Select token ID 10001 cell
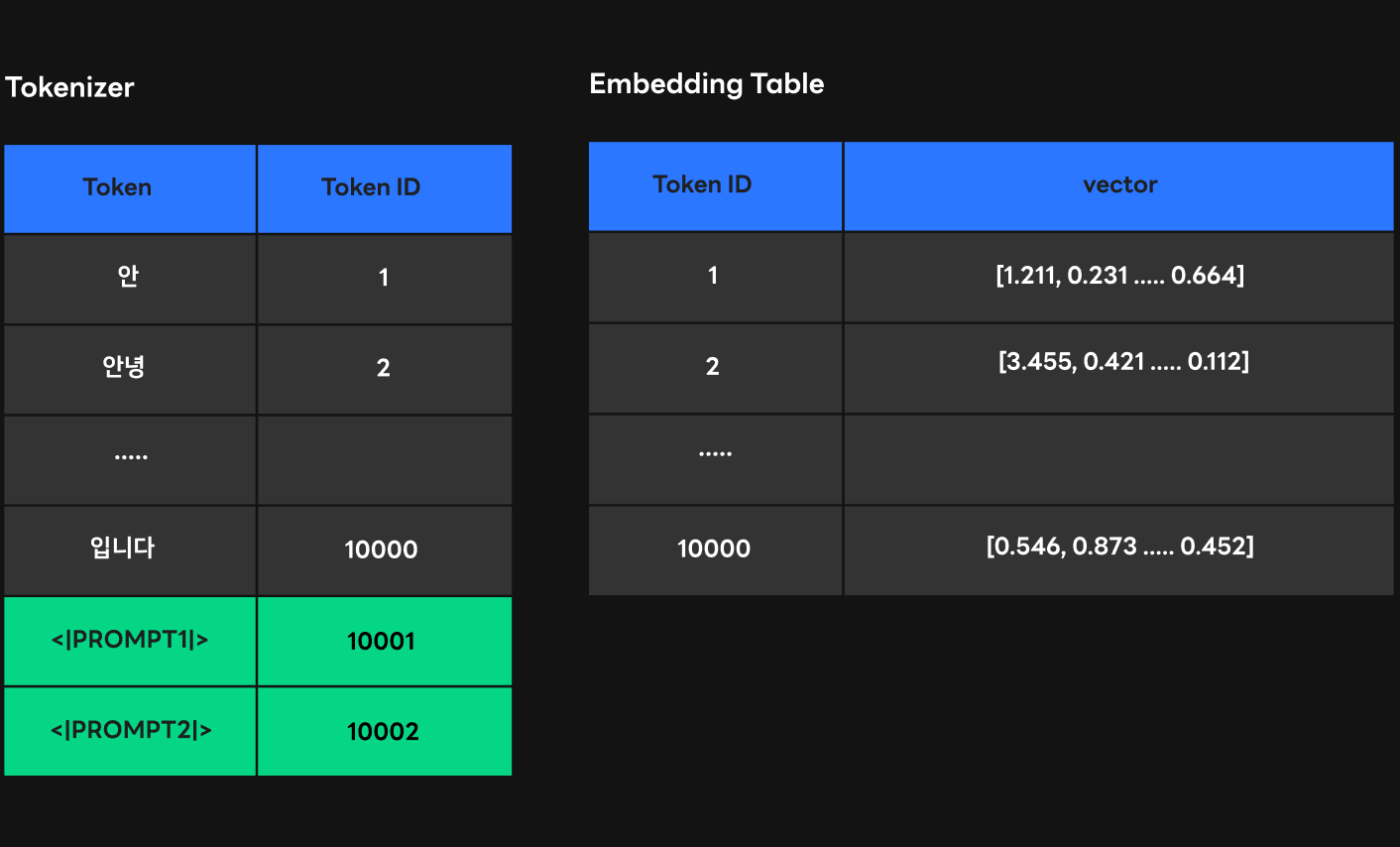The image size is (1400, 847). click(385, 641)
